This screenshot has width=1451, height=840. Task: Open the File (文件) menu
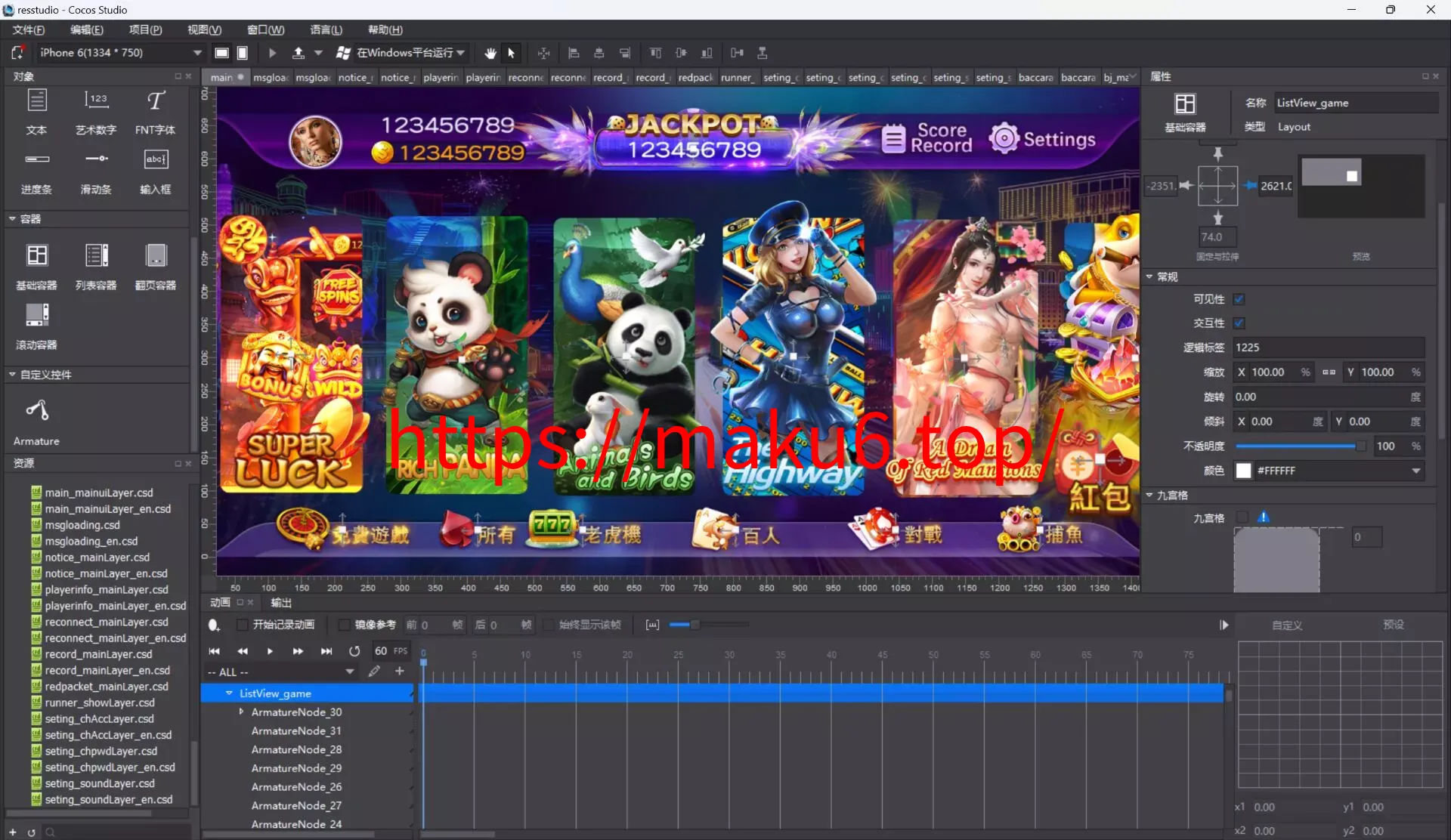[29, 29]
